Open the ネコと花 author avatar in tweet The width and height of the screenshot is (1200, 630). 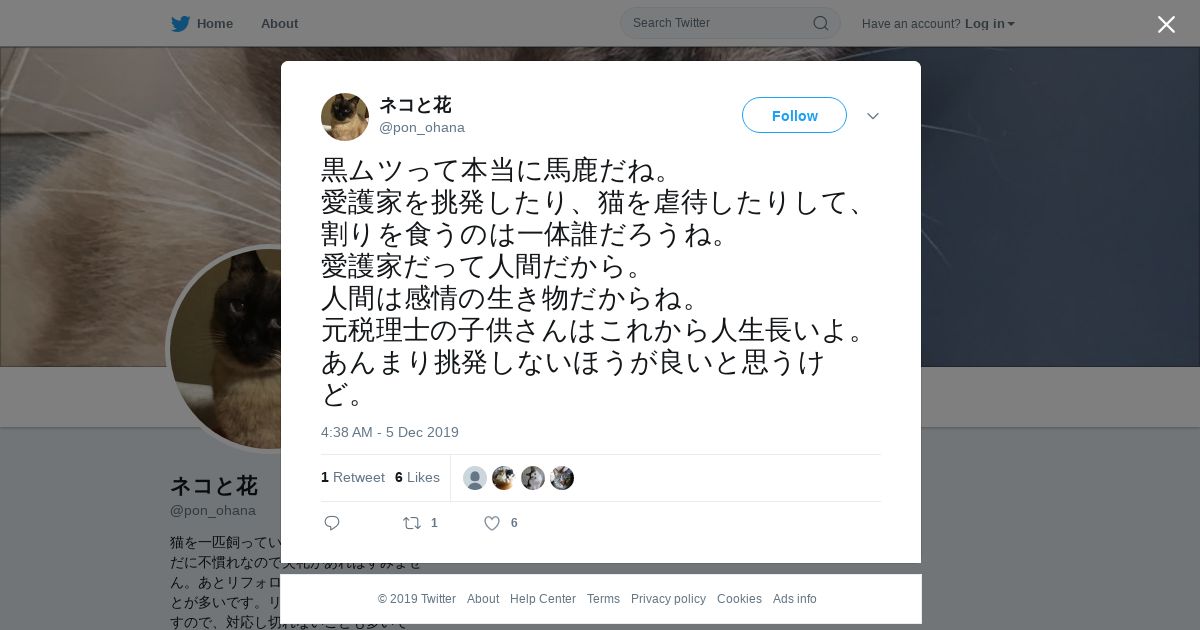(x=345, y=117)
